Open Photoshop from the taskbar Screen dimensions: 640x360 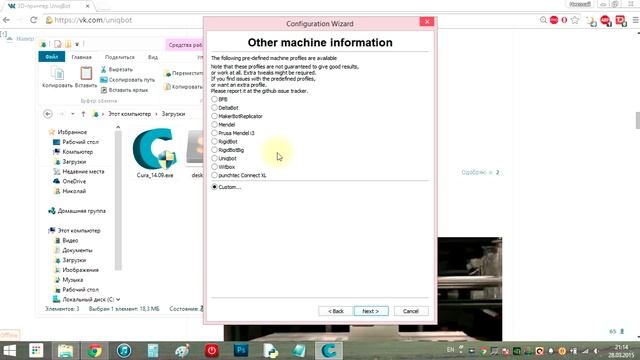241,350
